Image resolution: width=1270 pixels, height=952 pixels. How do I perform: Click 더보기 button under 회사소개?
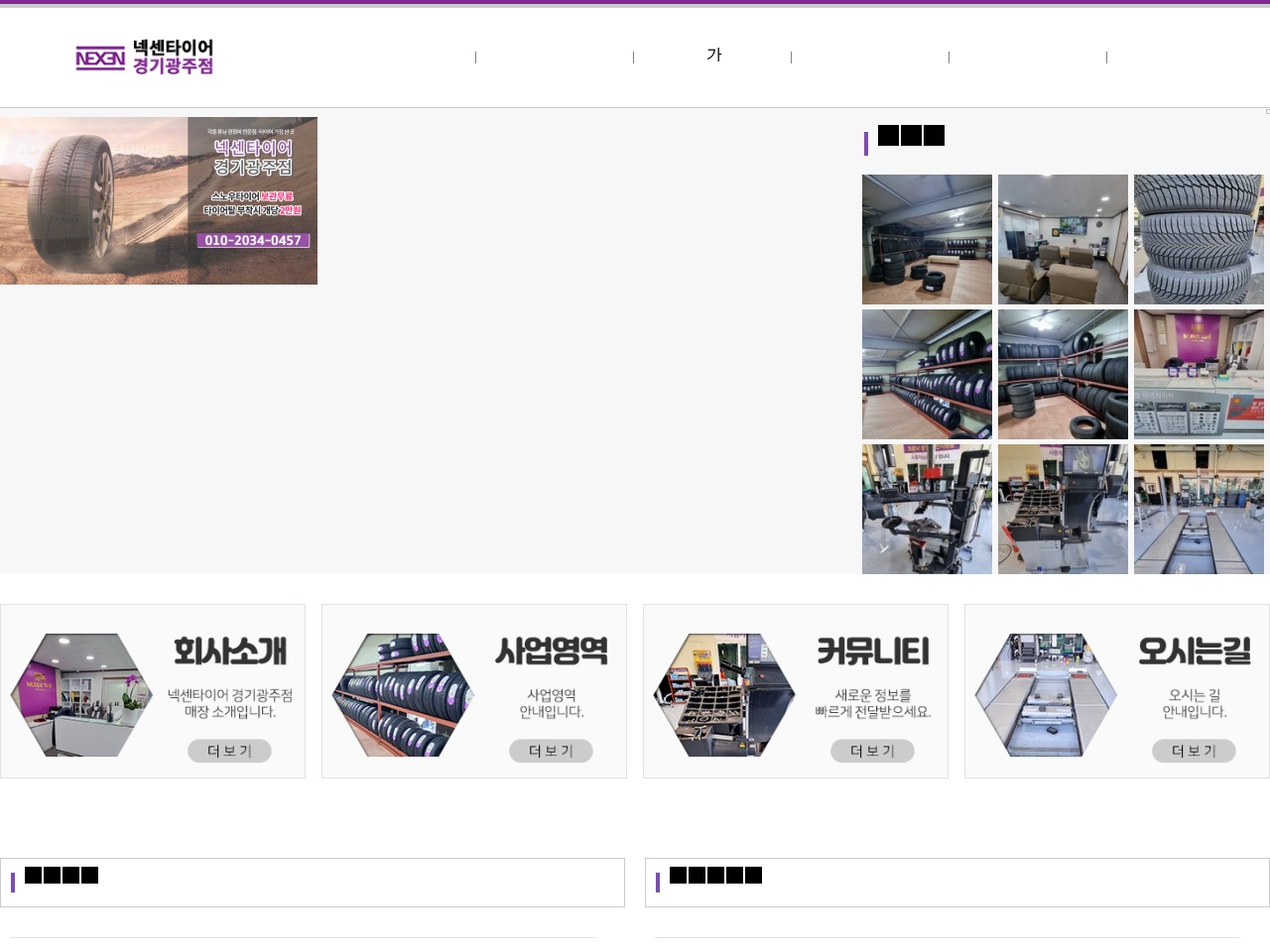[x=229, y=751]
